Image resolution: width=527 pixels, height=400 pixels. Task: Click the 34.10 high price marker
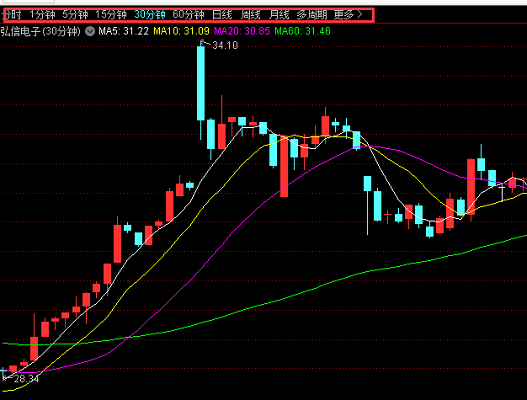(225, 45)
